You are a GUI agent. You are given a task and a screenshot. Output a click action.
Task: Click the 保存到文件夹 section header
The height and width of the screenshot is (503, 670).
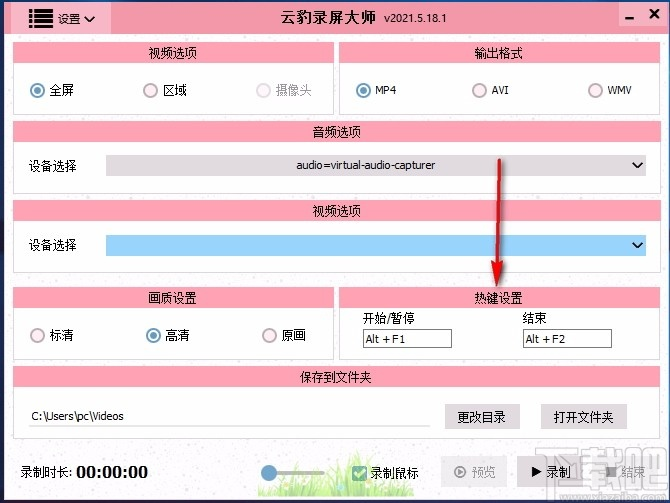tap(336, 377)
